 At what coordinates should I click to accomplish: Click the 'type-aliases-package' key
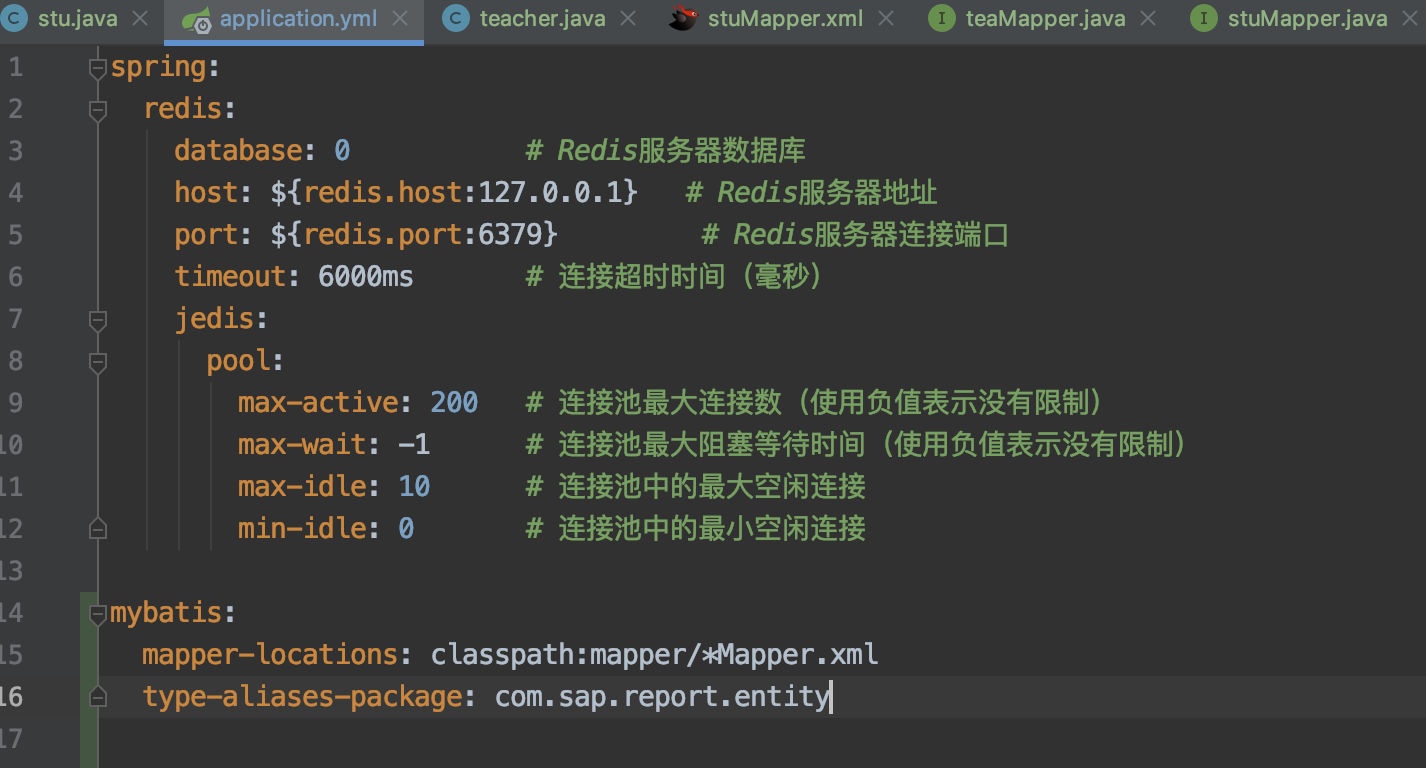point(302,697)
